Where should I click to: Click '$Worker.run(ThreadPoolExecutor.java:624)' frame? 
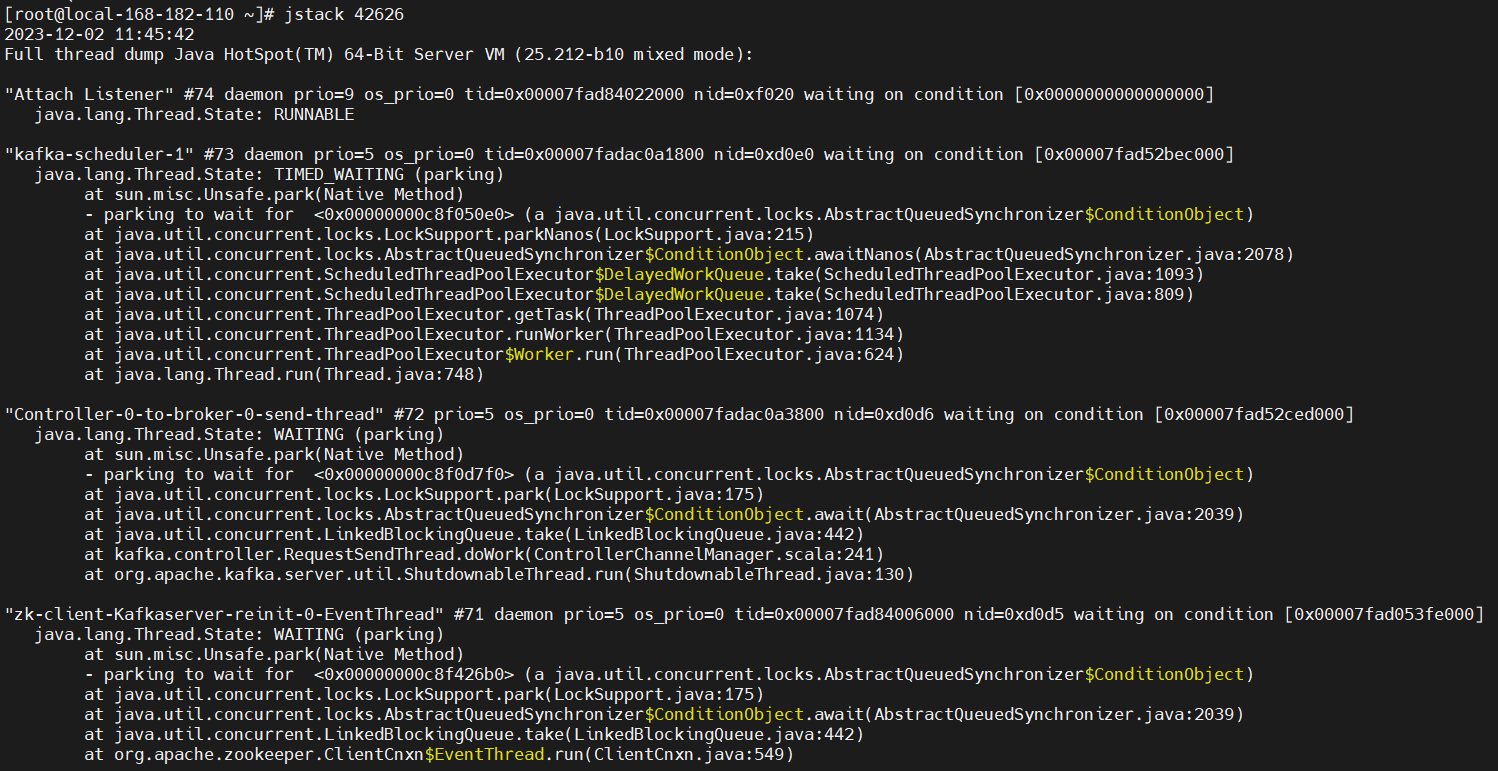pos(494,354)
